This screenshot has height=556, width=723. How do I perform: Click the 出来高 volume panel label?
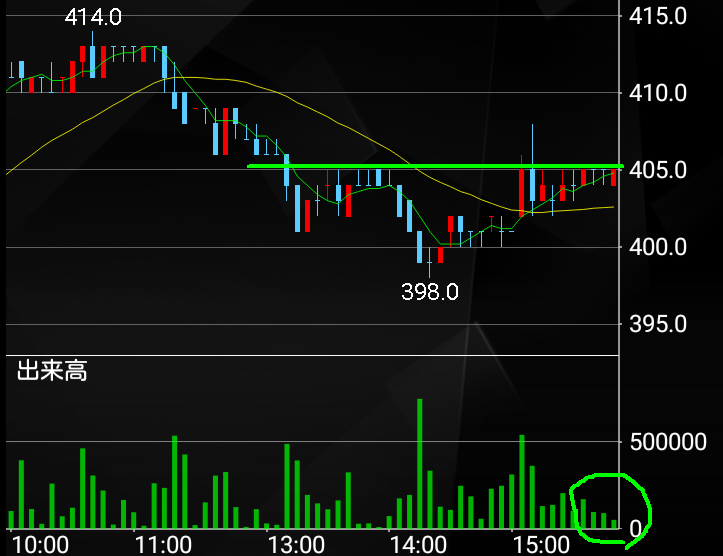tap(52, 371)
